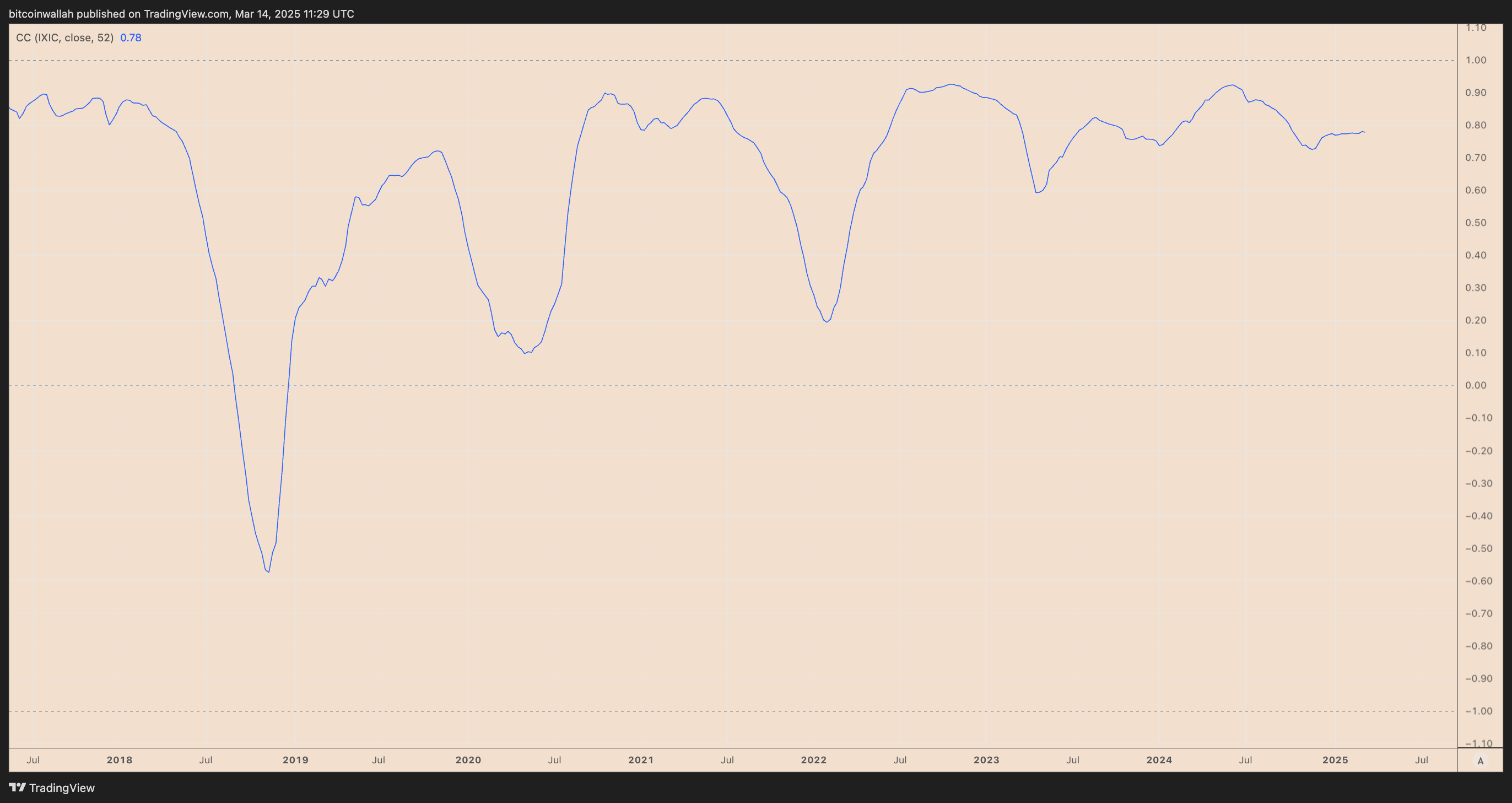Click the 2019 time axis label
The height and width of the screenshot is (803, 1512).
click(x=295, y=759)
